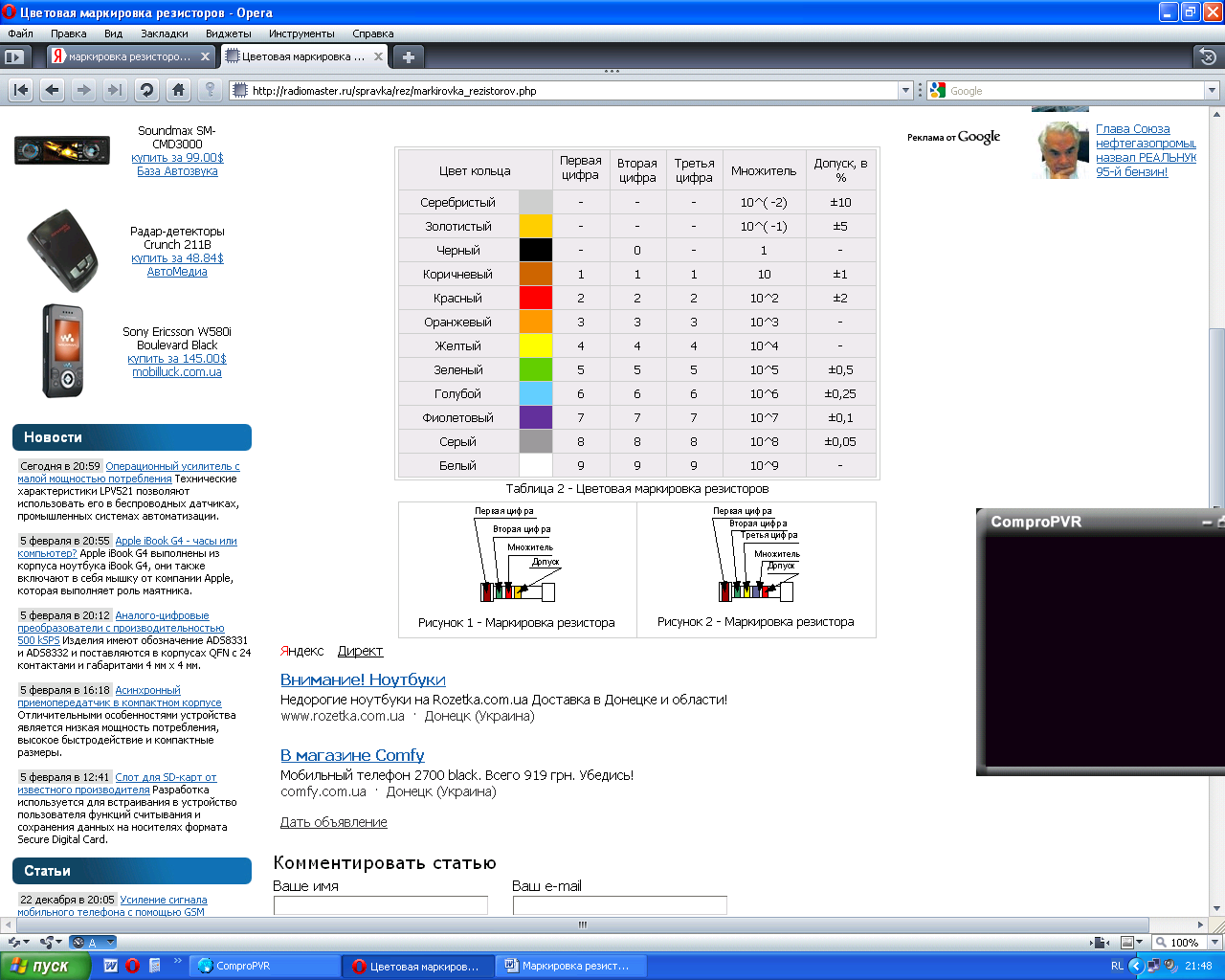The width and height of the screenshot is (1225, 980).
Task: Click the Wand password key icon
Action: click(x=210, y=90)
